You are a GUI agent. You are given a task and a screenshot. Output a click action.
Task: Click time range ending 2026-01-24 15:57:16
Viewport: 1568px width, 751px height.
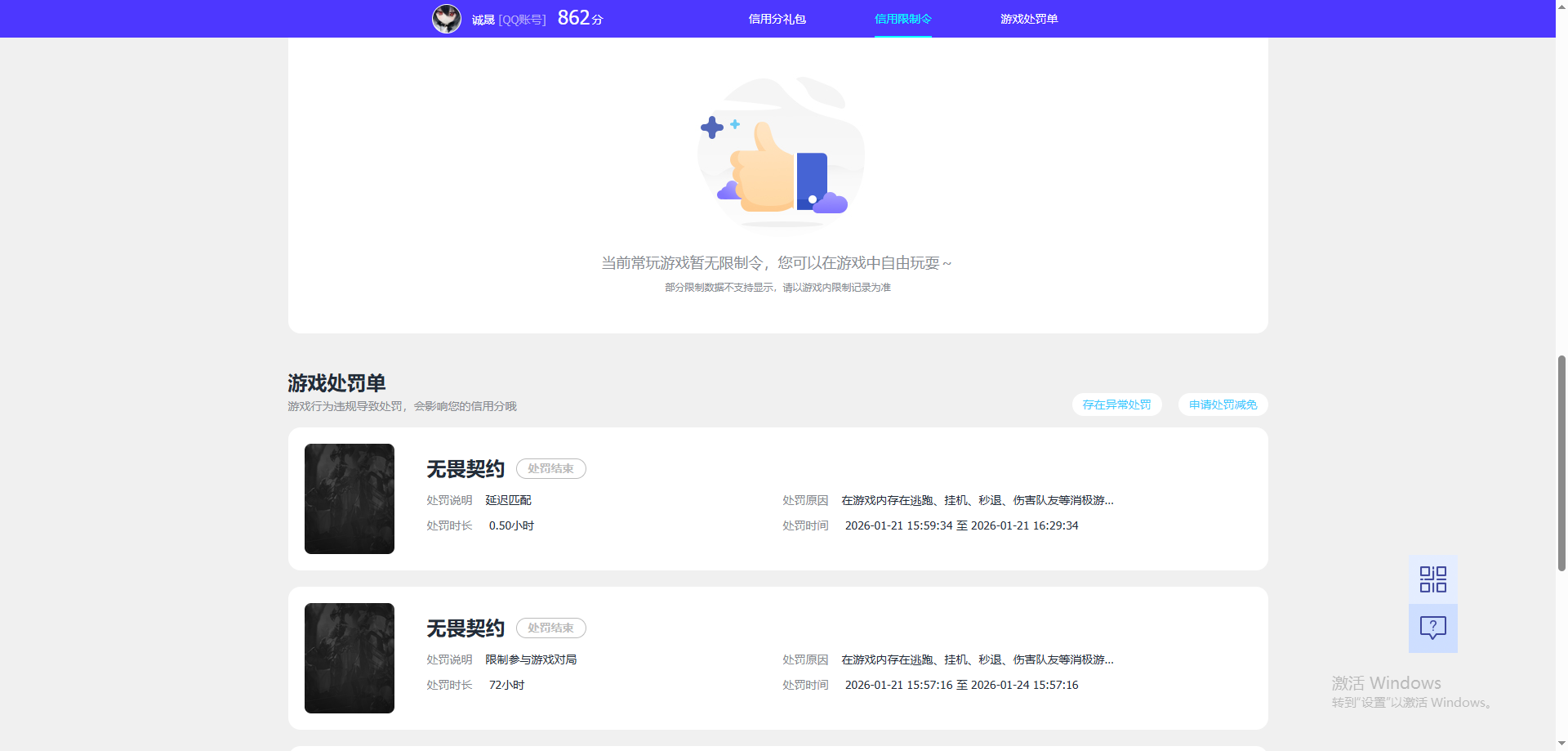pyautogui.click(x=961, y=685)
